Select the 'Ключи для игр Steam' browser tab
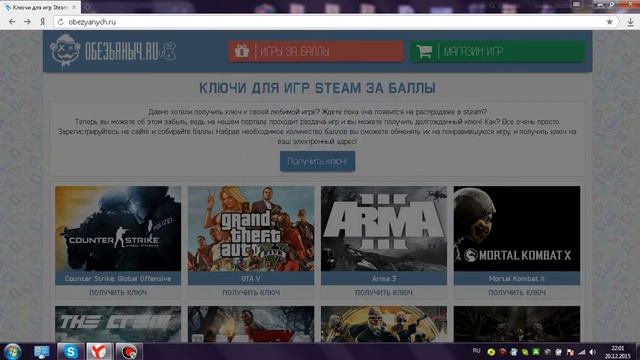 (40, 7)
